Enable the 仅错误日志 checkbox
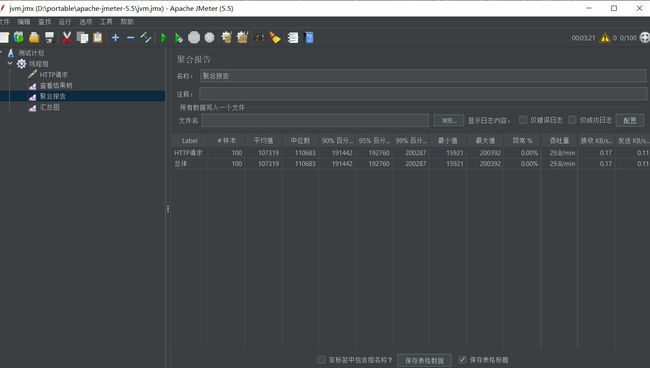This screenshot has width=650, height=368. click(523, 120)
